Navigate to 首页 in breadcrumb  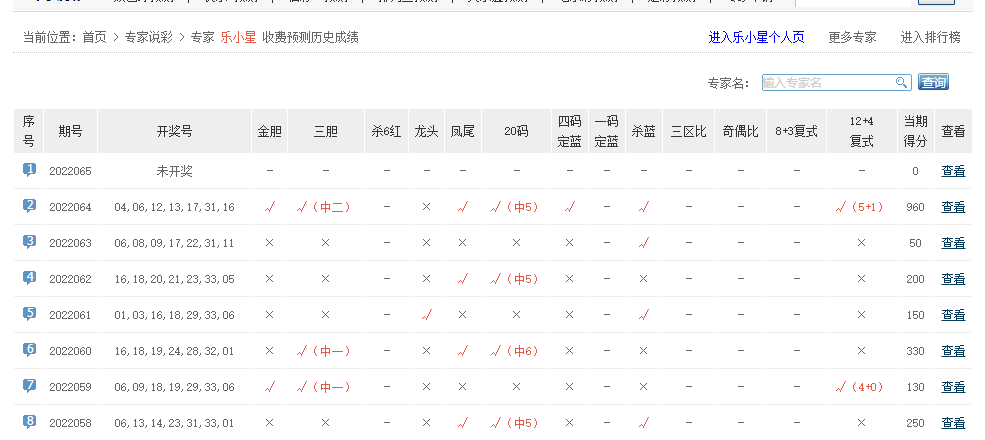coord(94,37)
